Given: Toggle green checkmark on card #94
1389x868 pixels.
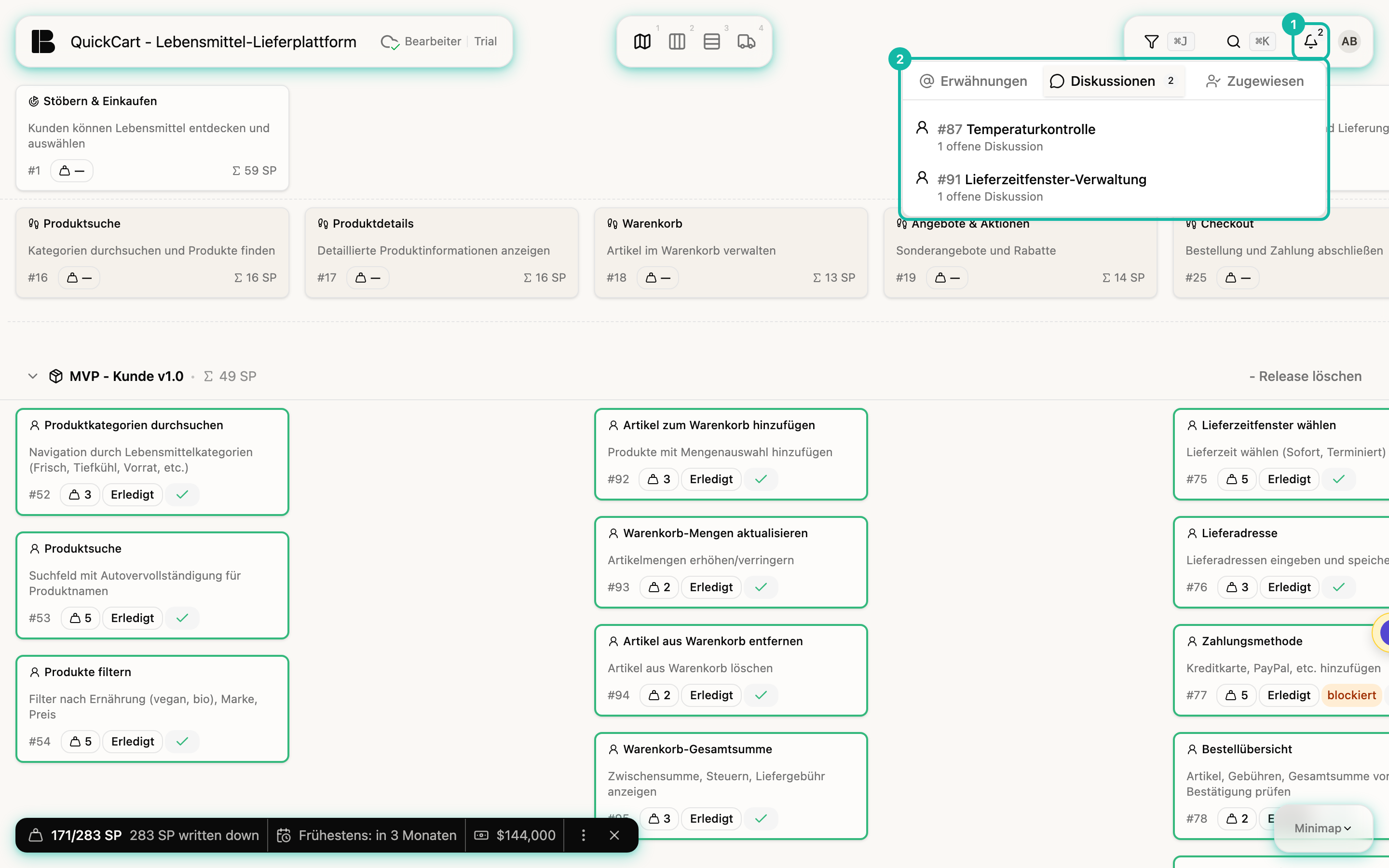Looking at the screenshot, I should [x=761, y=694].
